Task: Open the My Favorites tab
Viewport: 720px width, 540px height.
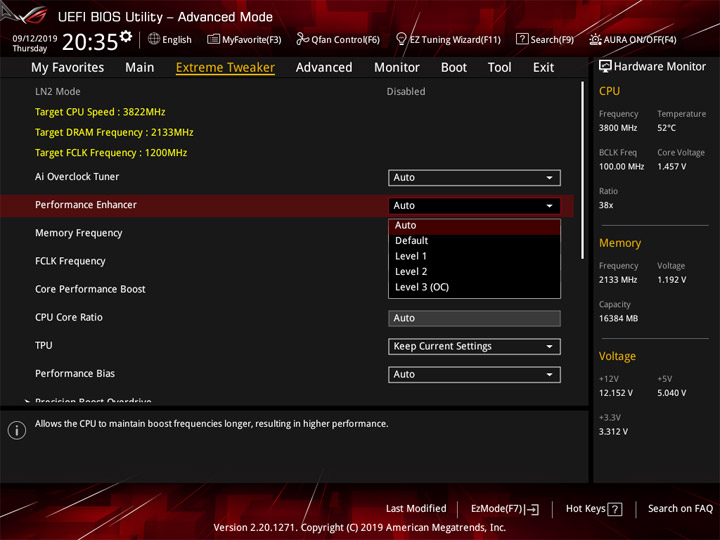Action: pos(68,68)
